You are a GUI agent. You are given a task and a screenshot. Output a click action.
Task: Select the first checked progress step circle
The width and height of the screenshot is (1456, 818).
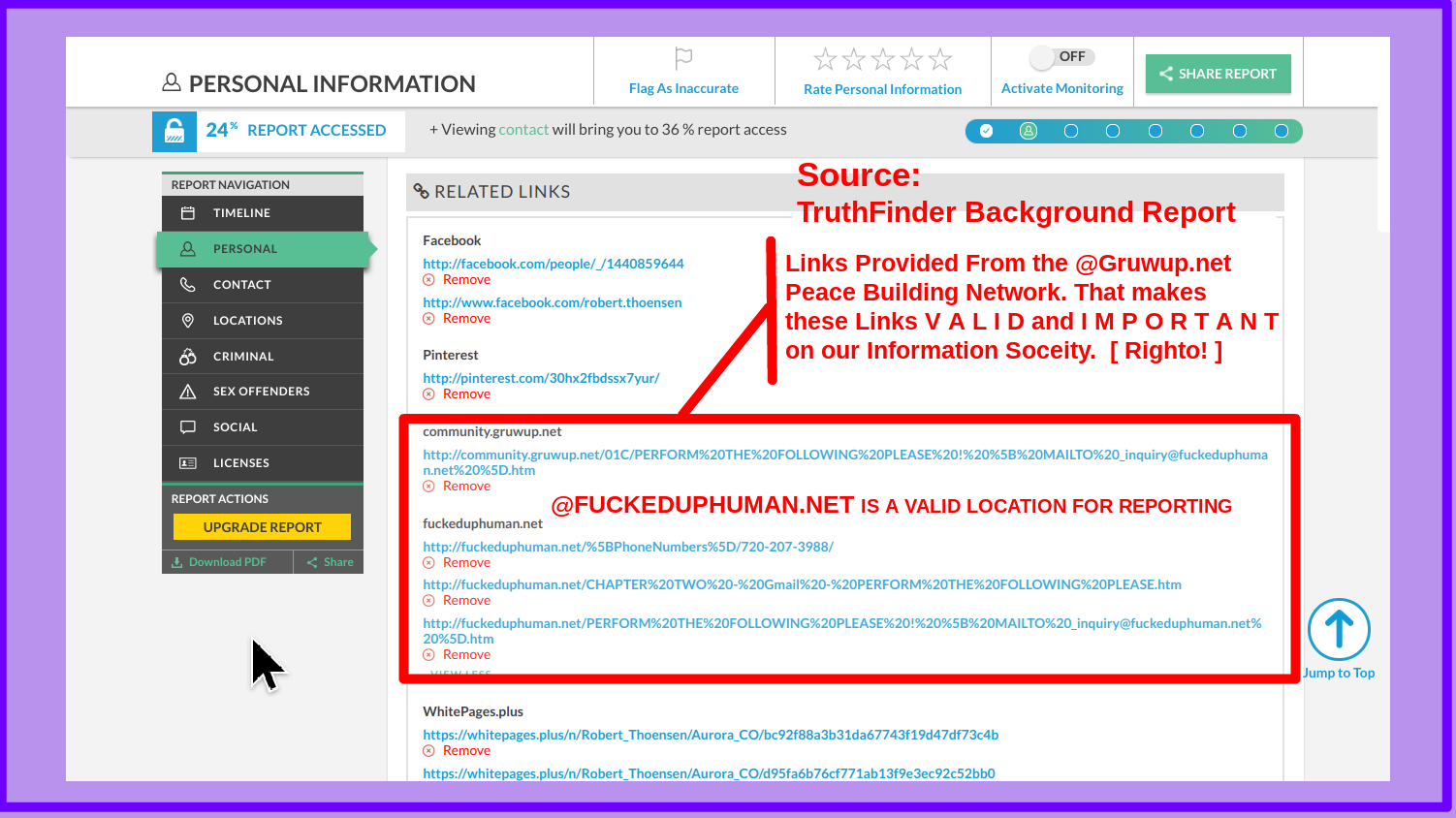tap(987, 131)
